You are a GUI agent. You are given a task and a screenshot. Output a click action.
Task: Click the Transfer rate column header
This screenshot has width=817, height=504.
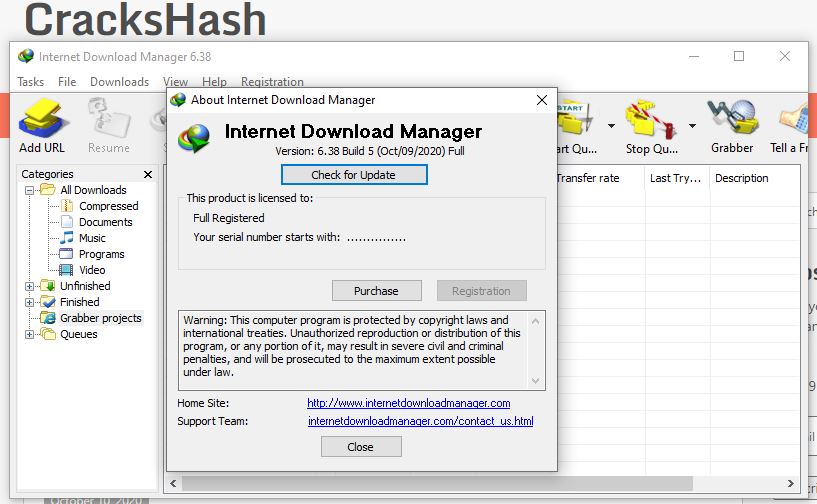588,178
